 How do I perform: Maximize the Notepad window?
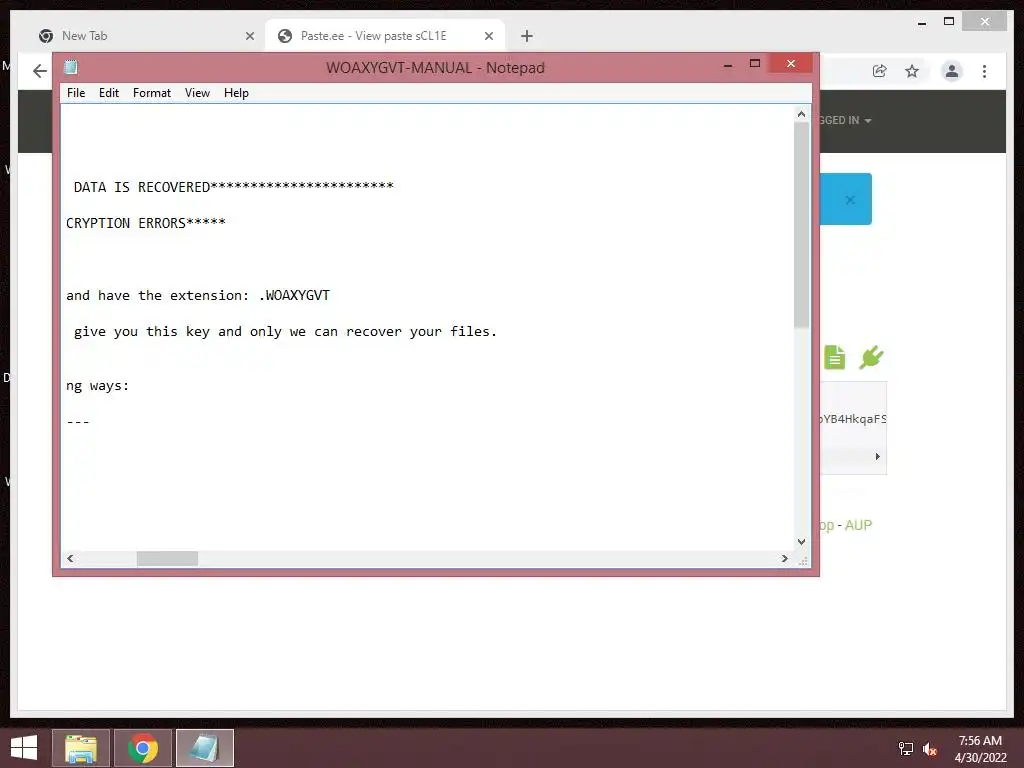pos(755,63)
